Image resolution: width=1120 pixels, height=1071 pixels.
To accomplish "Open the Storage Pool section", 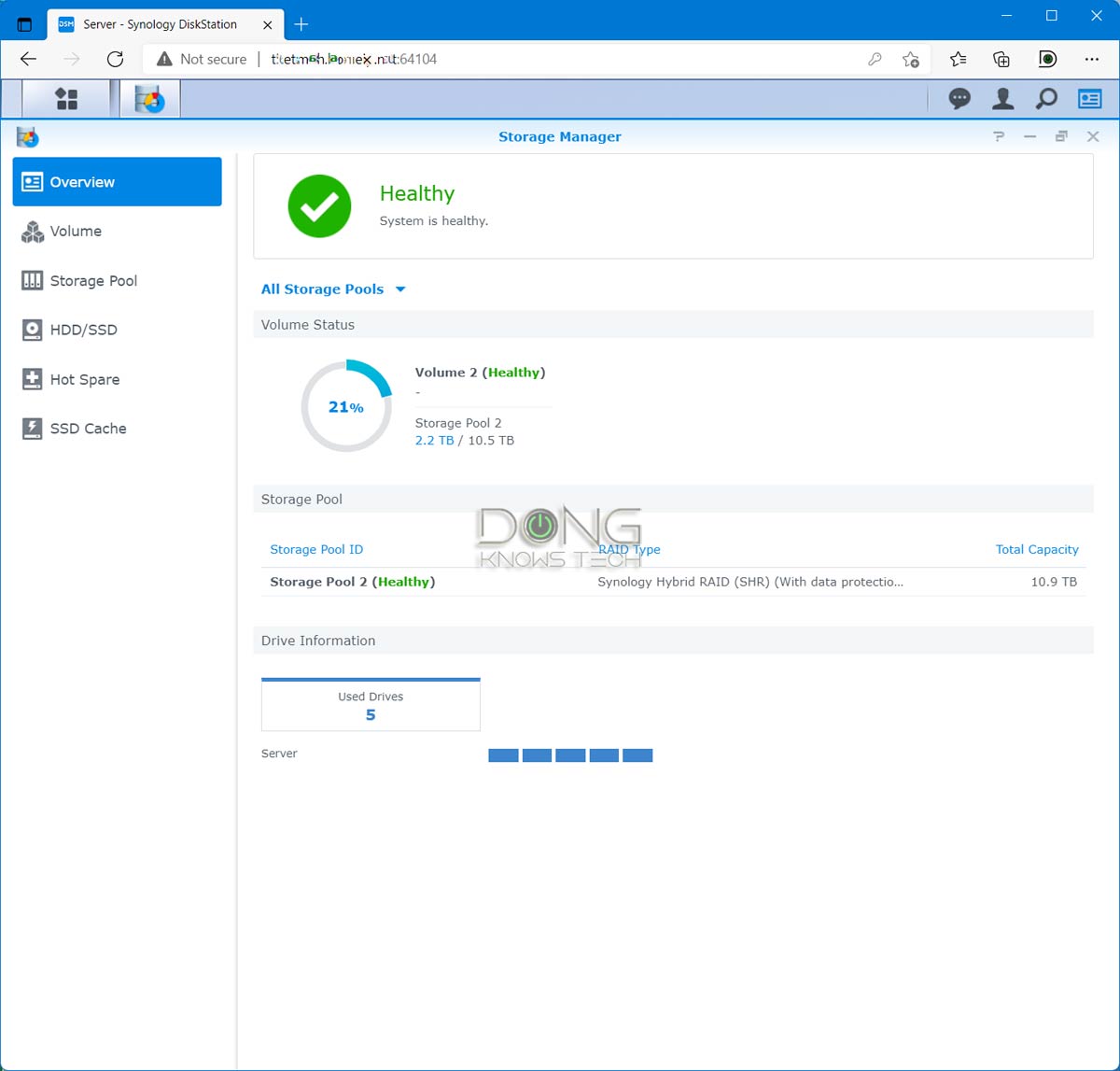I will 117,281.
